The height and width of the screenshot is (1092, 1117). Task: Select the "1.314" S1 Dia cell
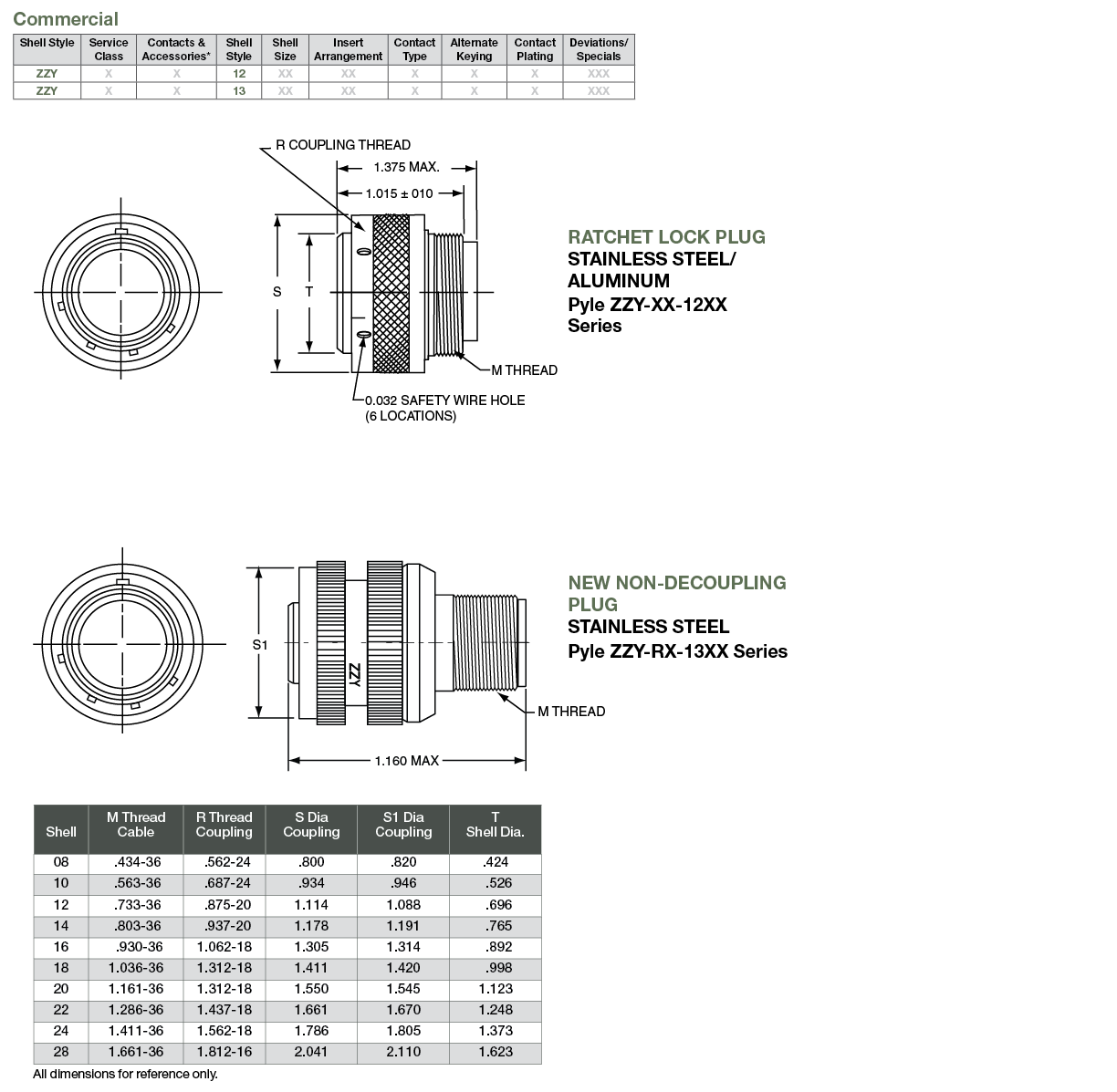pos(403,947)
